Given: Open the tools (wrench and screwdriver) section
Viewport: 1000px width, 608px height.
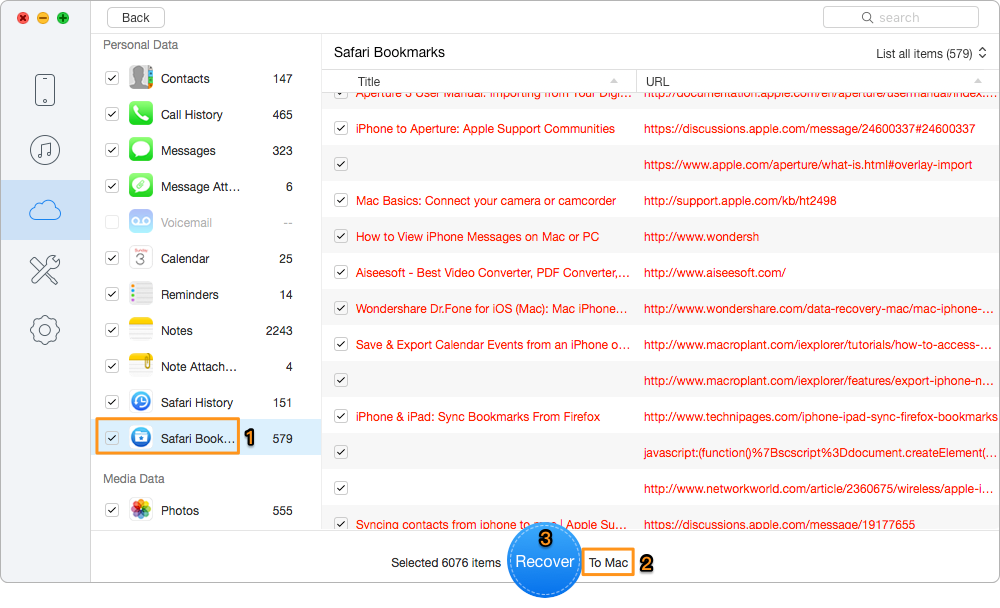Looking at the screenshot, I should click(x=45, y=270).
